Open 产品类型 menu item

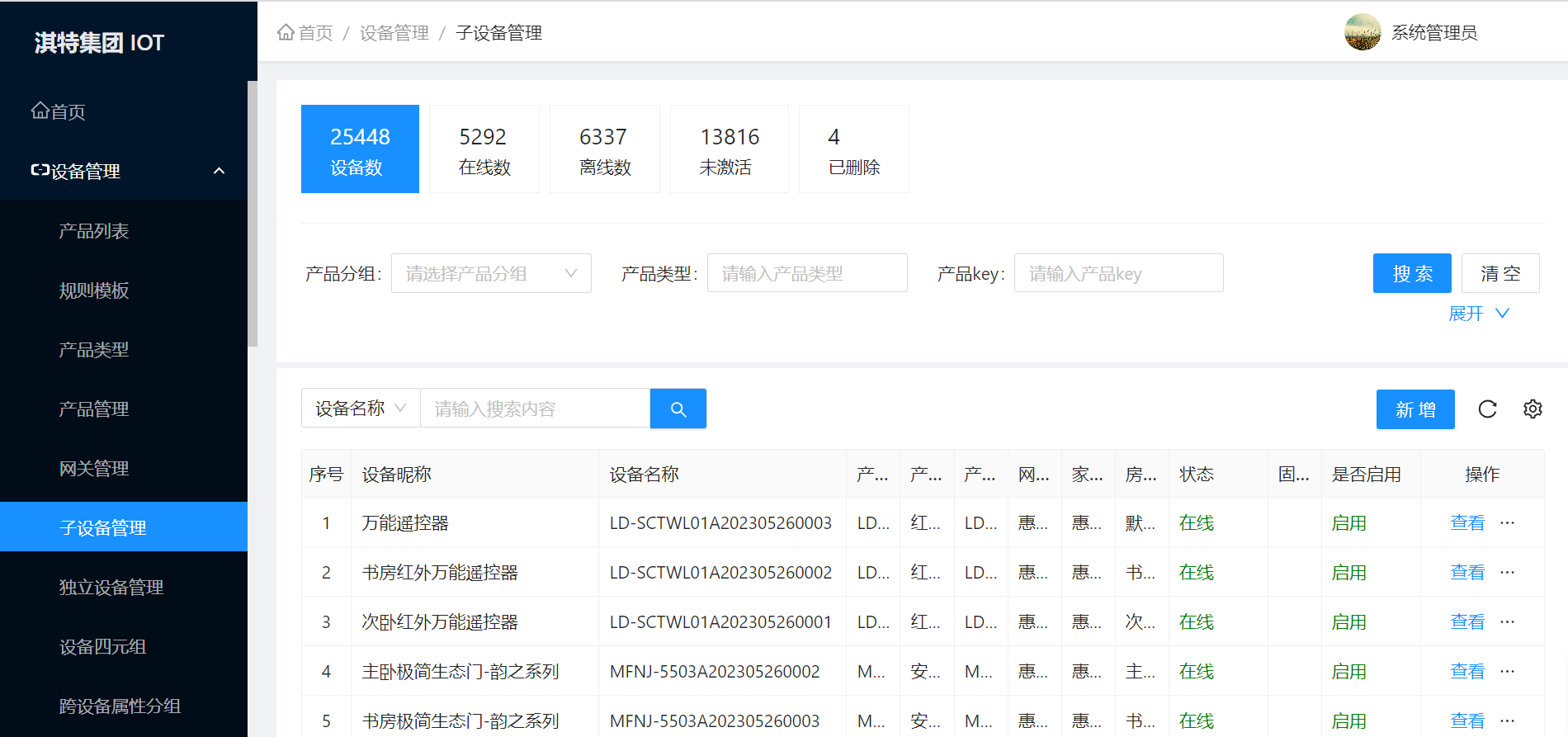click(124, 350)
